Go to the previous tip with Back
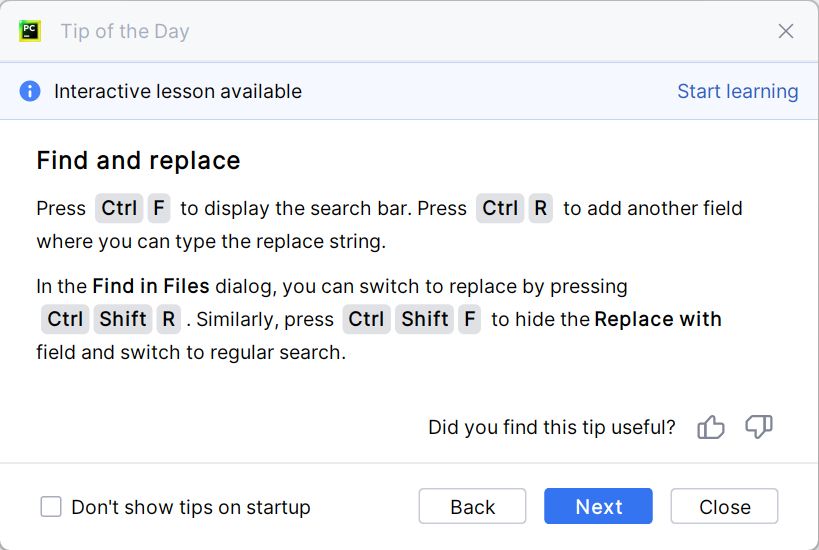The height and width of the screenshot is (550, 819). [472, 507]
